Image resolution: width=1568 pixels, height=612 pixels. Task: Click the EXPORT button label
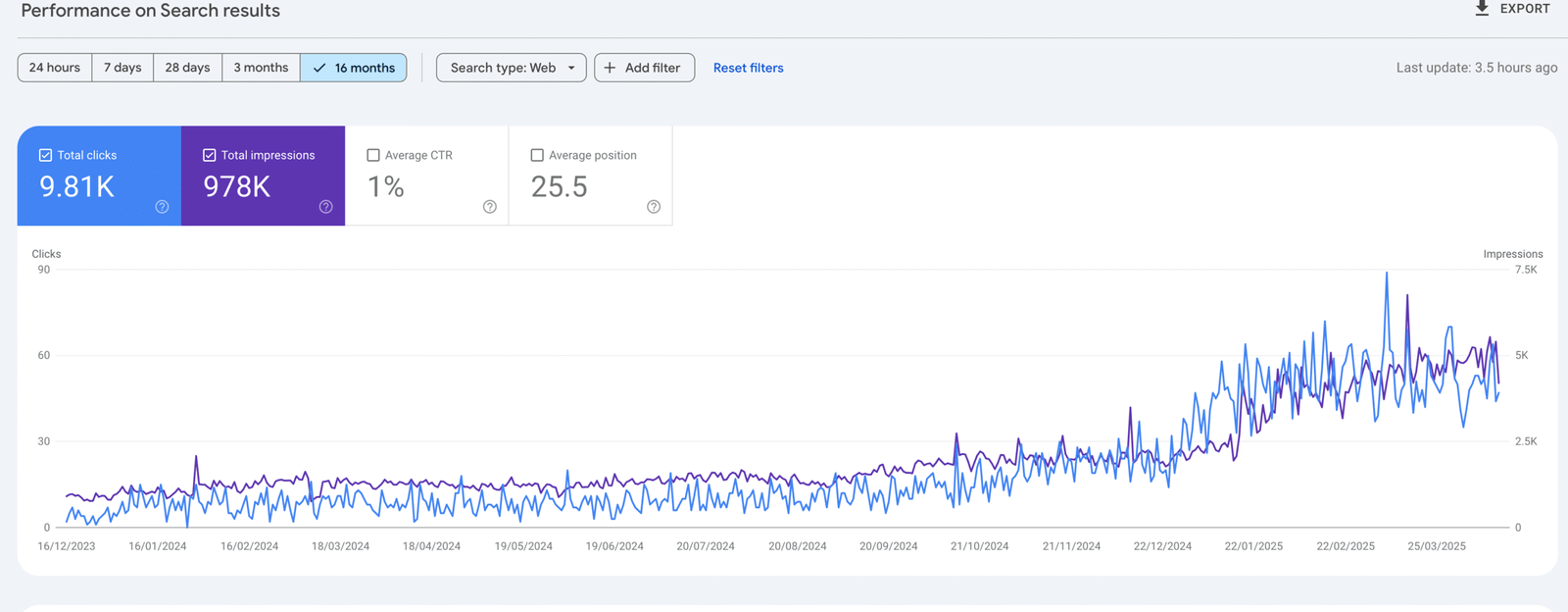click(1525, 9)
